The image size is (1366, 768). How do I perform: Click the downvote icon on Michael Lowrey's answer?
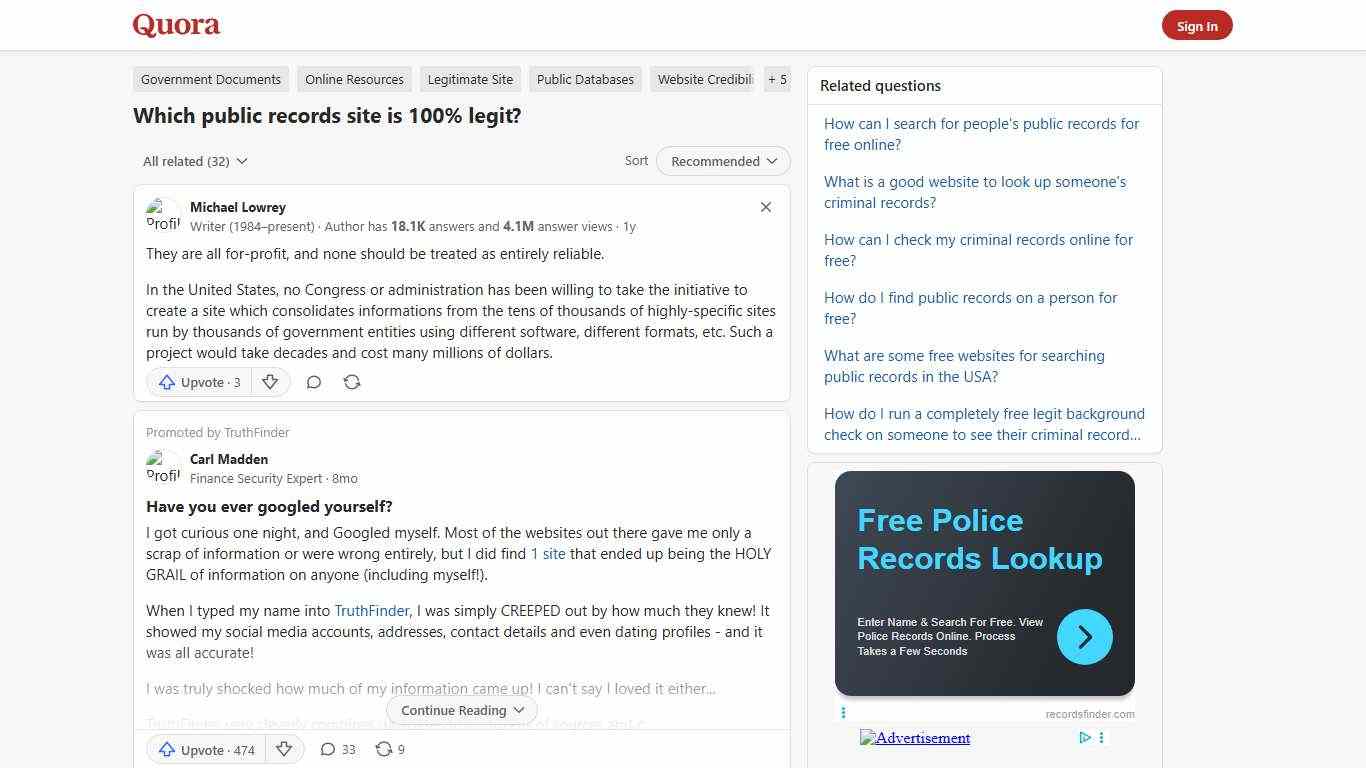pyautogui.click(x=270, y=382)
